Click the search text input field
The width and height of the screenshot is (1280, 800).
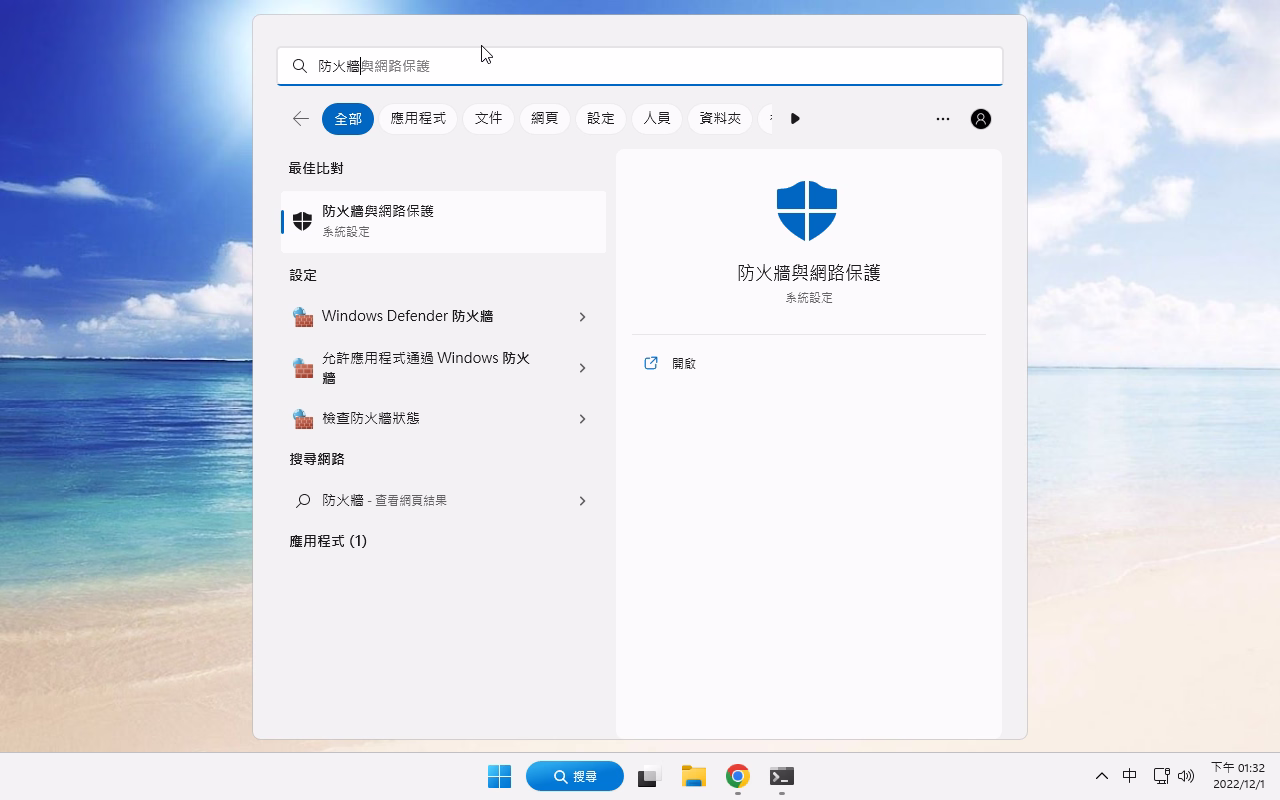640,66
